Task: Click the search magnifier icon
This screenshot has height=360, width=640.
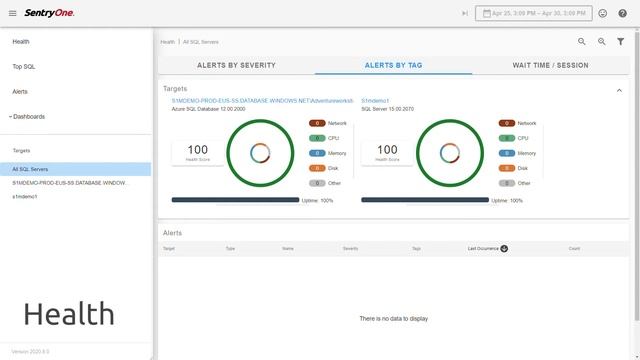Action: click(582, 41)
